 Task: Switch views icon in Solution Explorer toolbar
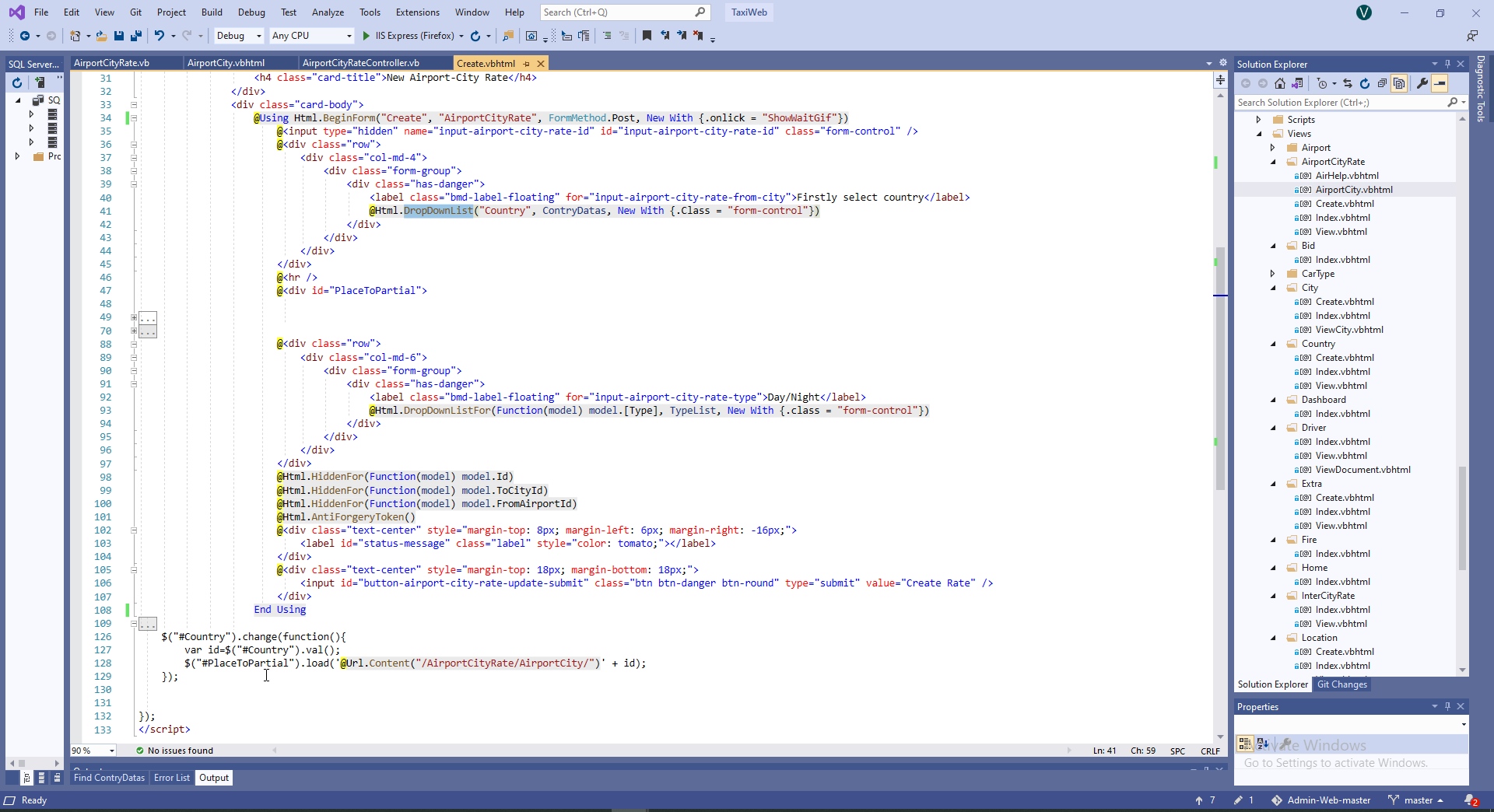pyautogui.click(x=1297, y=83)
